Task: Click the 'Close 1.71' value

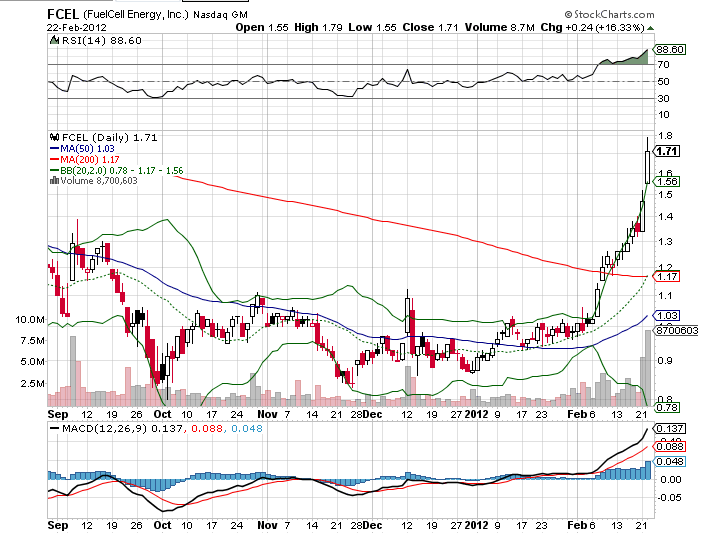Action: click(x=430, y=28)
